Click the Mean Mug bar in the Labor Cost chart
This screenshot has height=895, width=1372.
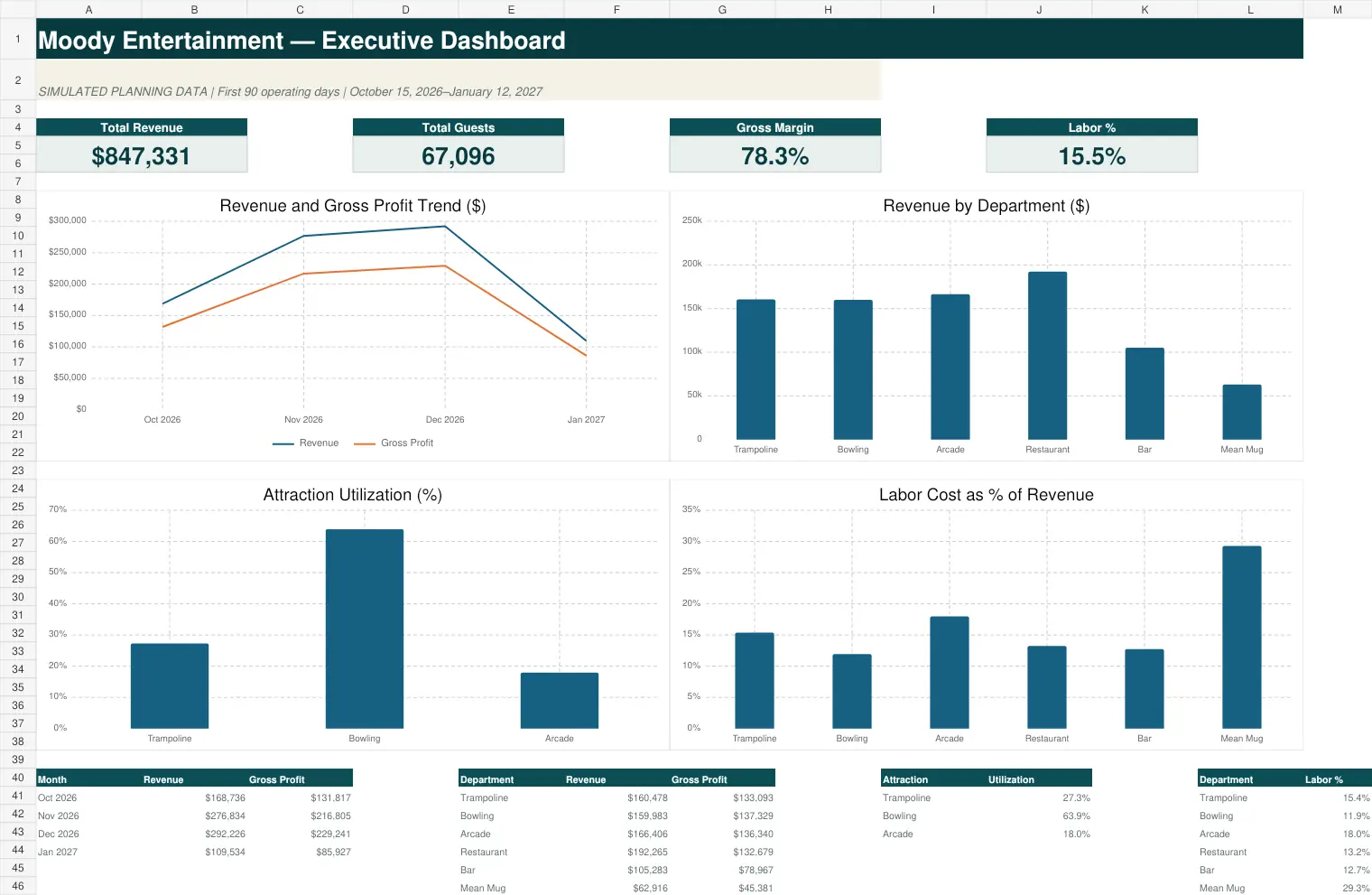[x=1242, y=637]
